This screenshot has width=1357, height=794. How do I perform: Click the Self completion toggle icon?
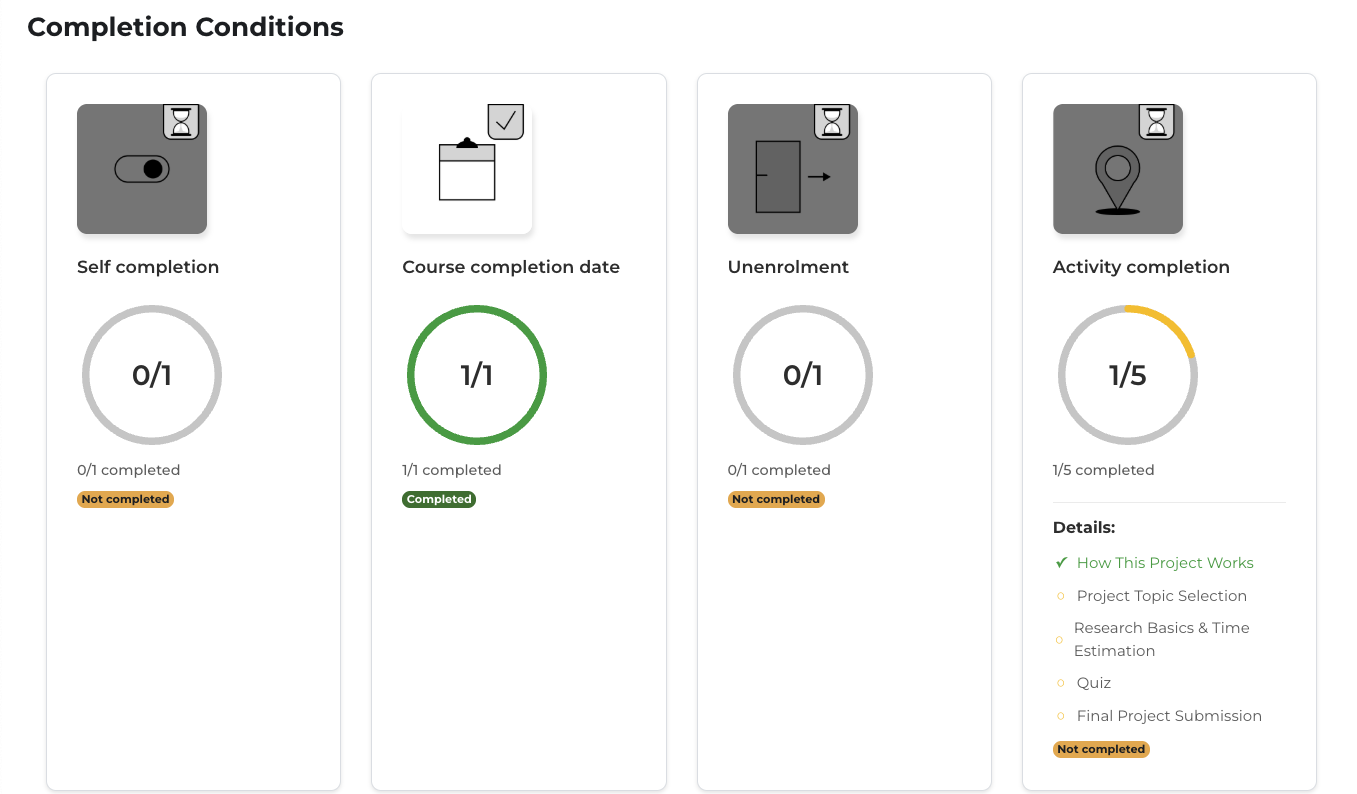tap(142, 170)
